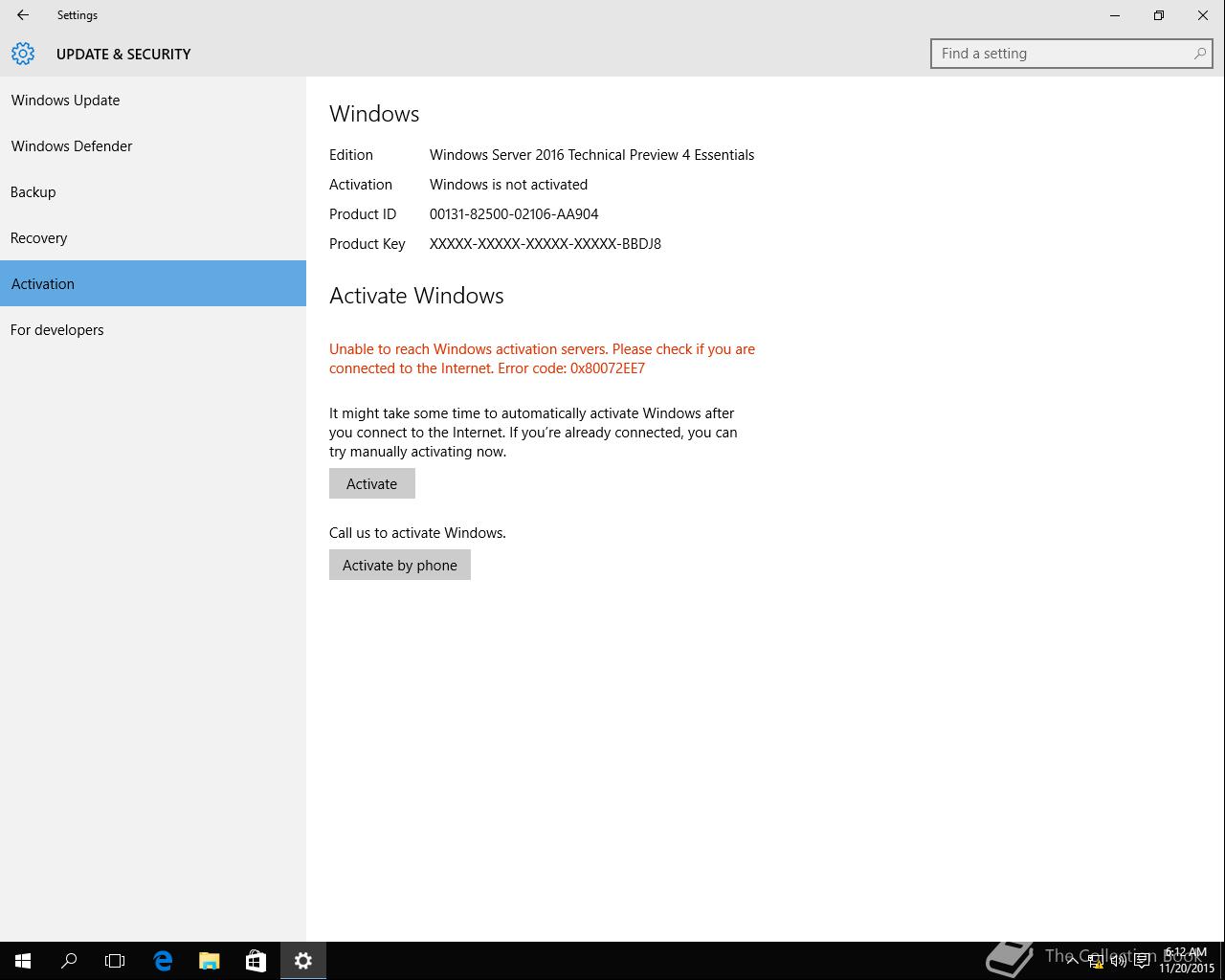
Task: Open taskbar Search
Action: coord(69,961)
